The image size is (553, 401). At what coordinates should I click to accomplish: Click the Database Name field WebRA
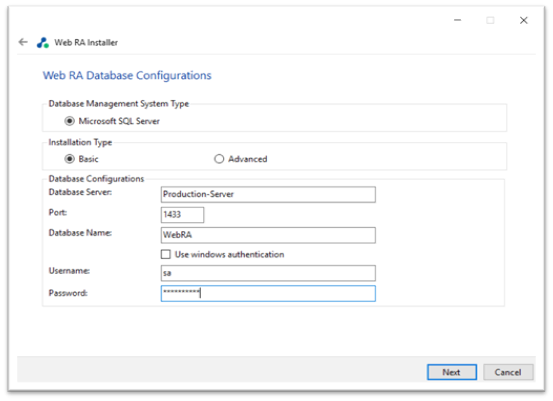pyautogui.click(x=268, y=235)
